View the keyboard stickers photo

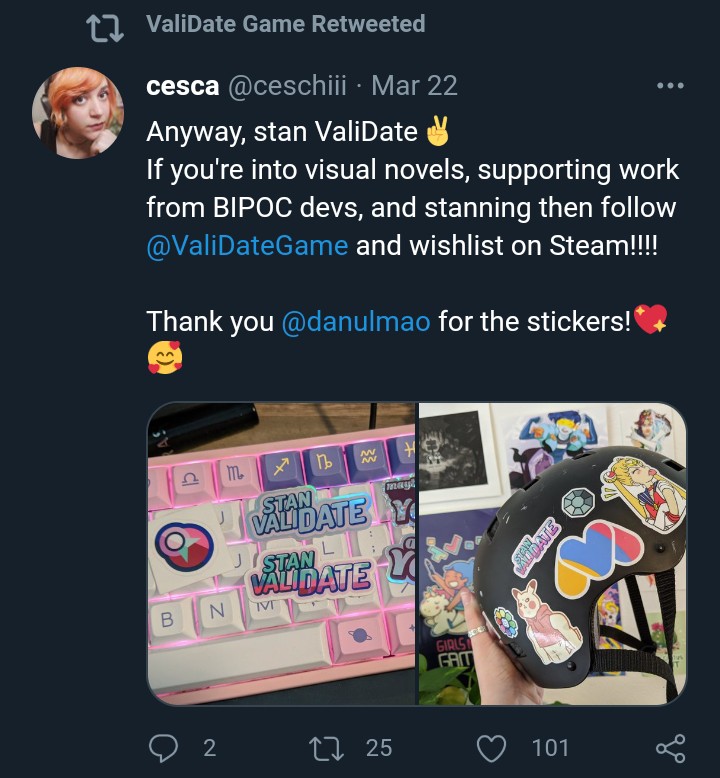click(281, 554)
